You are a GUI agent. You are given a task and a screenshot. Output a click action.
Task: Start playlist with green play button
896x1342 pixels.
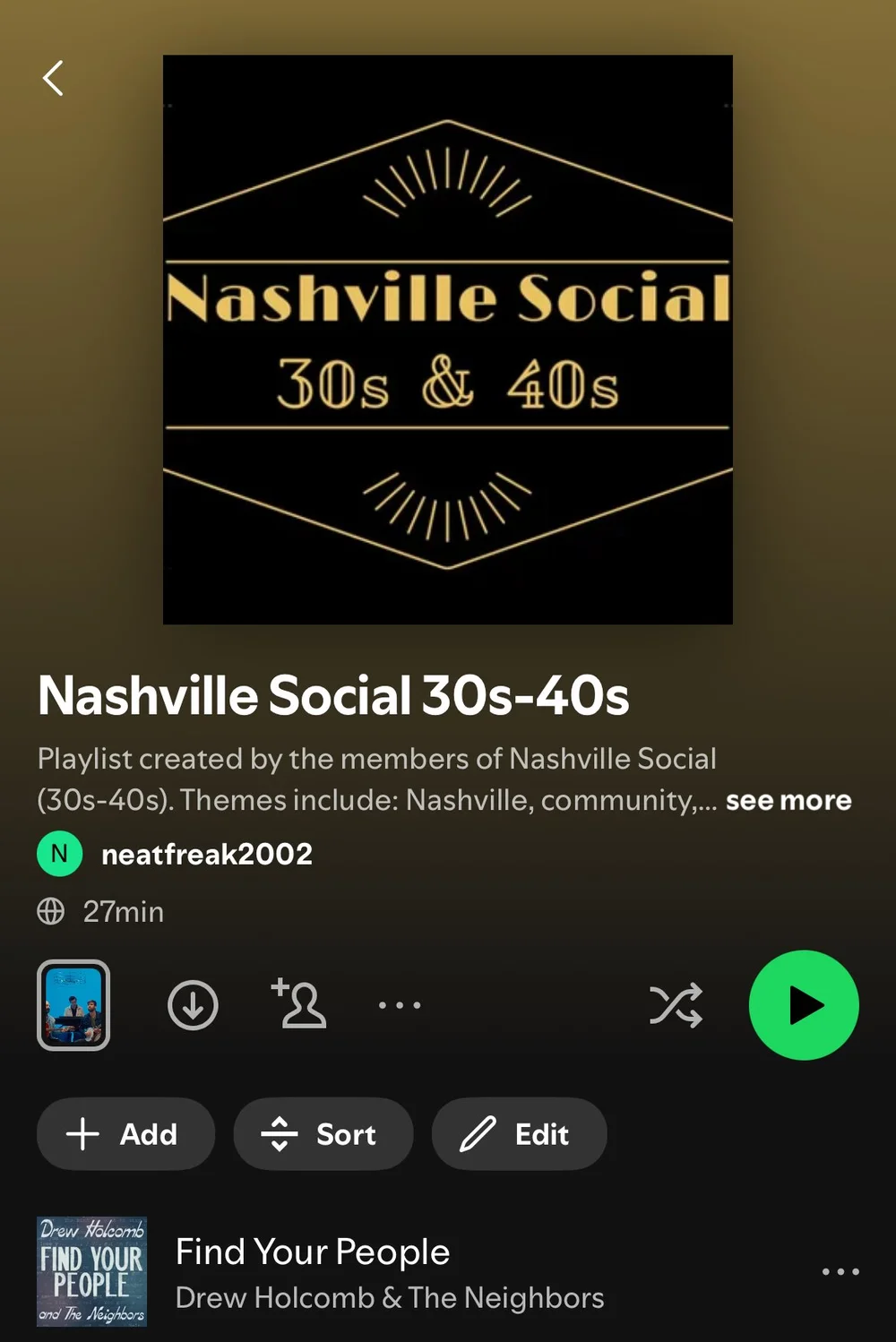pyautogui.click(x=804, y=1005)
